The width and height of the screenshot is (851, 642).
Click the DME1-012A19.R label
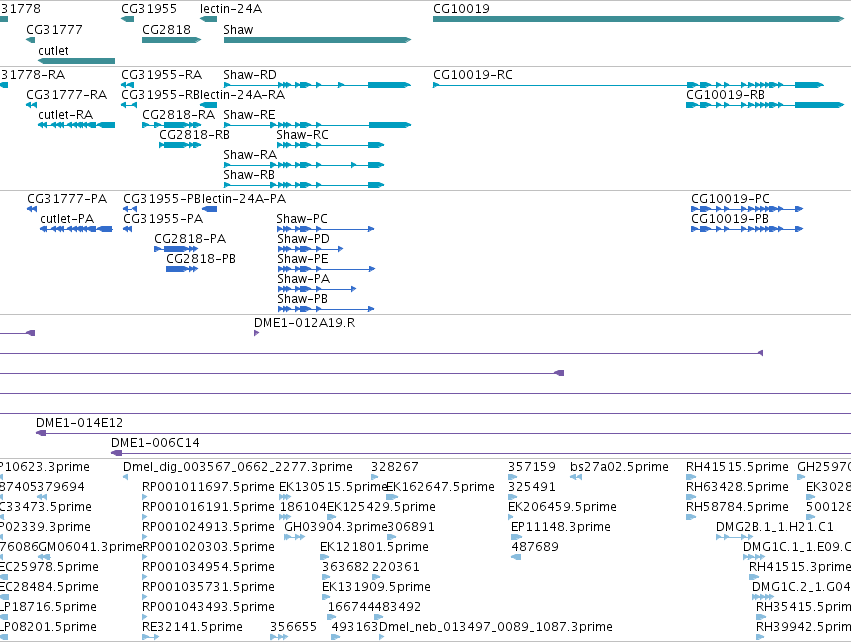304,323
